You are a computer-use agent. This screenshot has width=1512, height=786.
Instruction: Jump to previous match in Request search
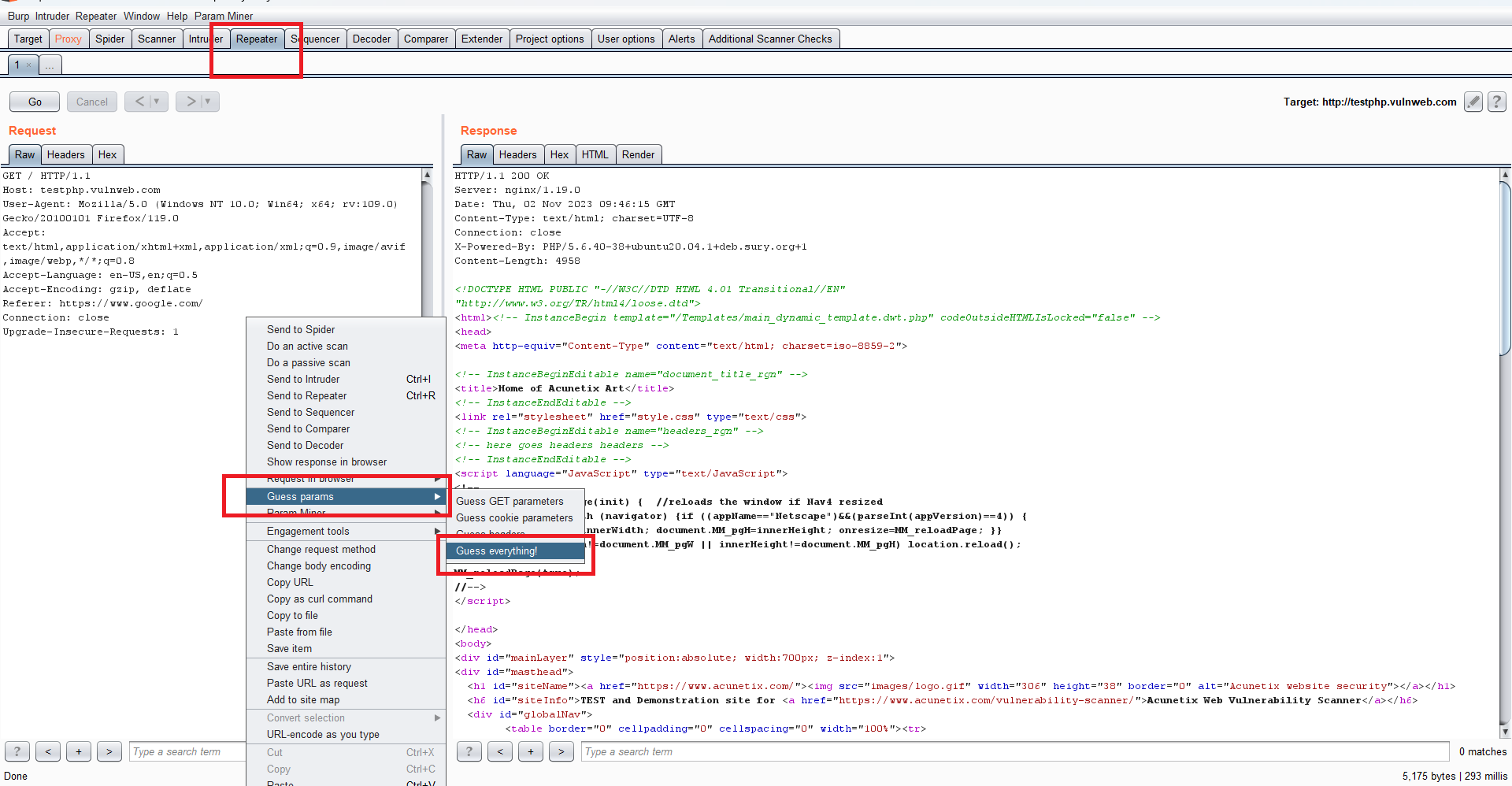coord(48,751)
